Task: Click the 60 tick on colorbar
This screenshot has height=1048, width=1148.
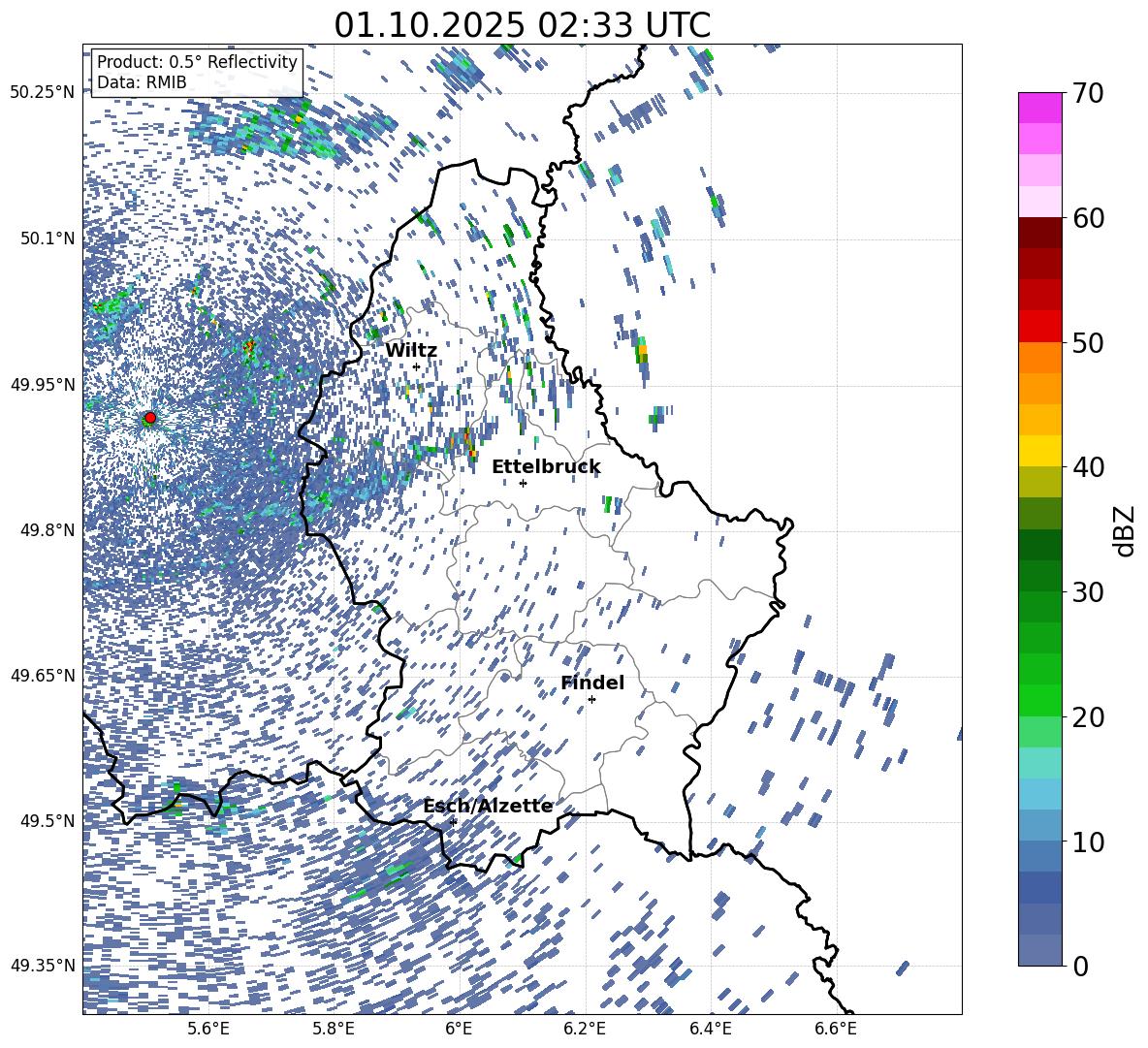Action: (x=1088, y=218)
